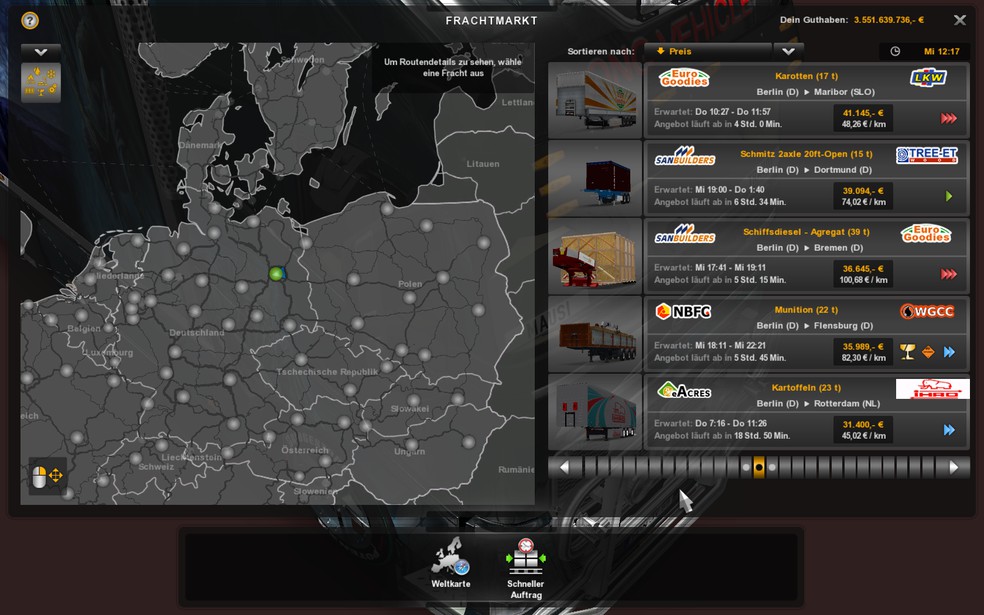Viewport: 984px width, 615px height.
Task: Click the 31.400,- € price
Action: click(863, 424)
